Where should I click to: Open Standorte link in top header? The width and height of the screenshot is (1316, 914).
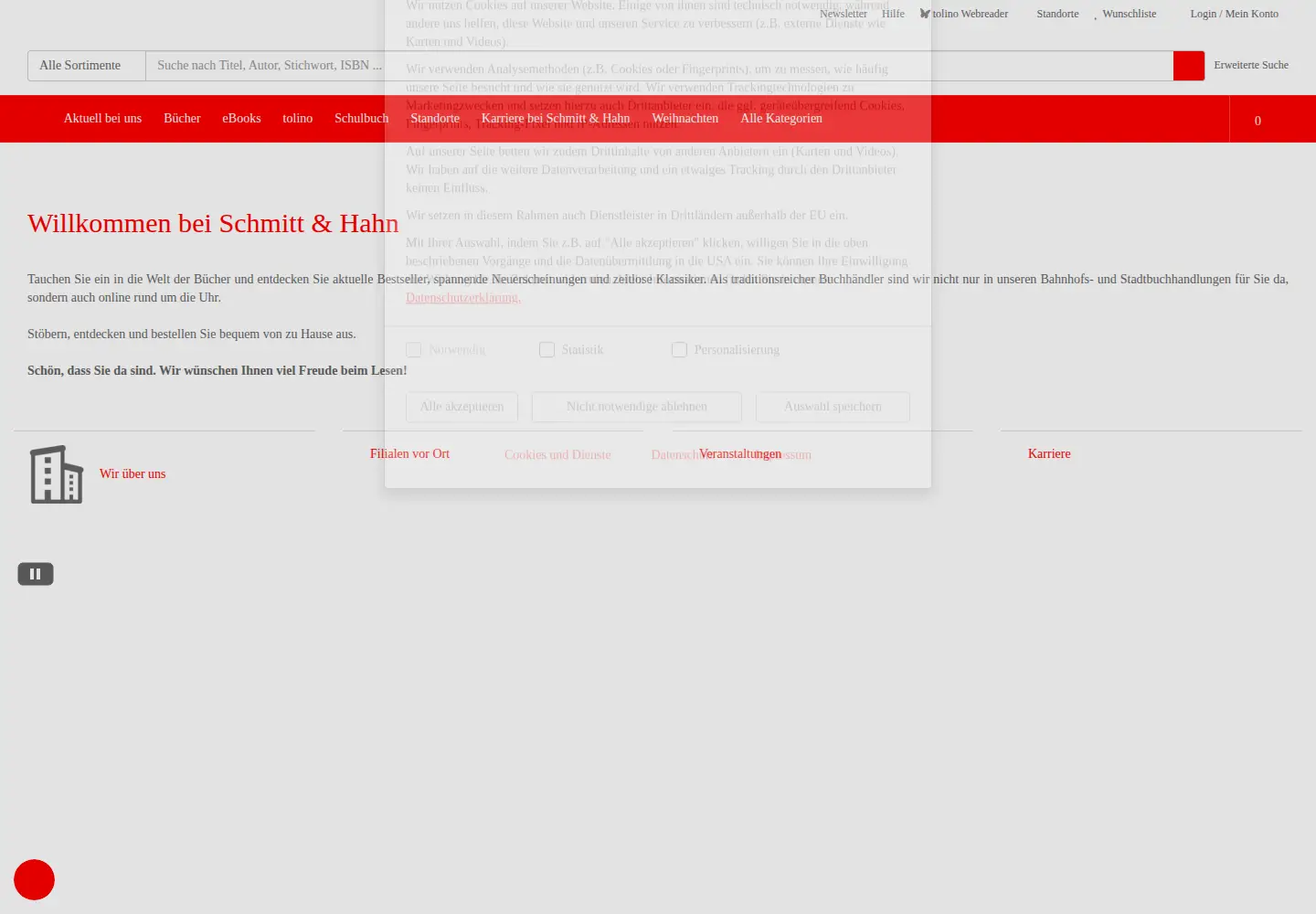[1057, 14]
